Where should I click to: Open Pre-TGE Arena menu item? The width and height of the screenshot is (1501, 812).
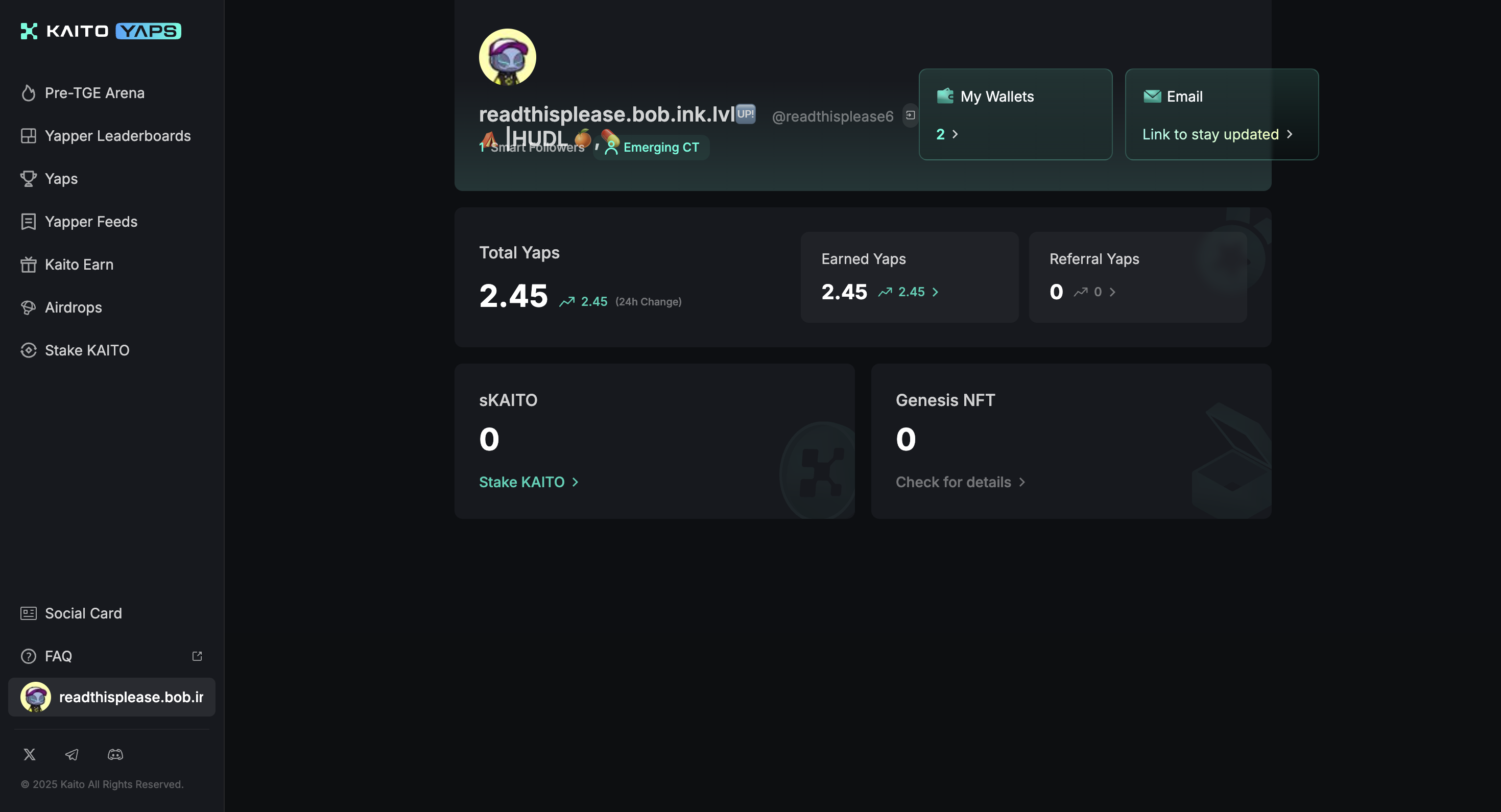click(x=112, y=92)
